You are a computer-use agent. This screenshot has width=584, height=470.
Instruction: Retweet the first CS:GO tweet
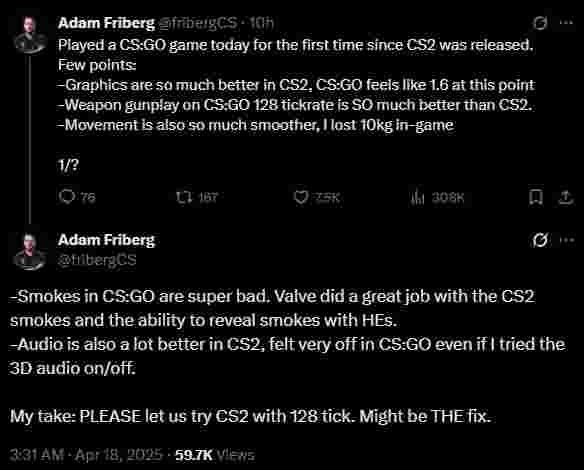click(x=197, y=197)
